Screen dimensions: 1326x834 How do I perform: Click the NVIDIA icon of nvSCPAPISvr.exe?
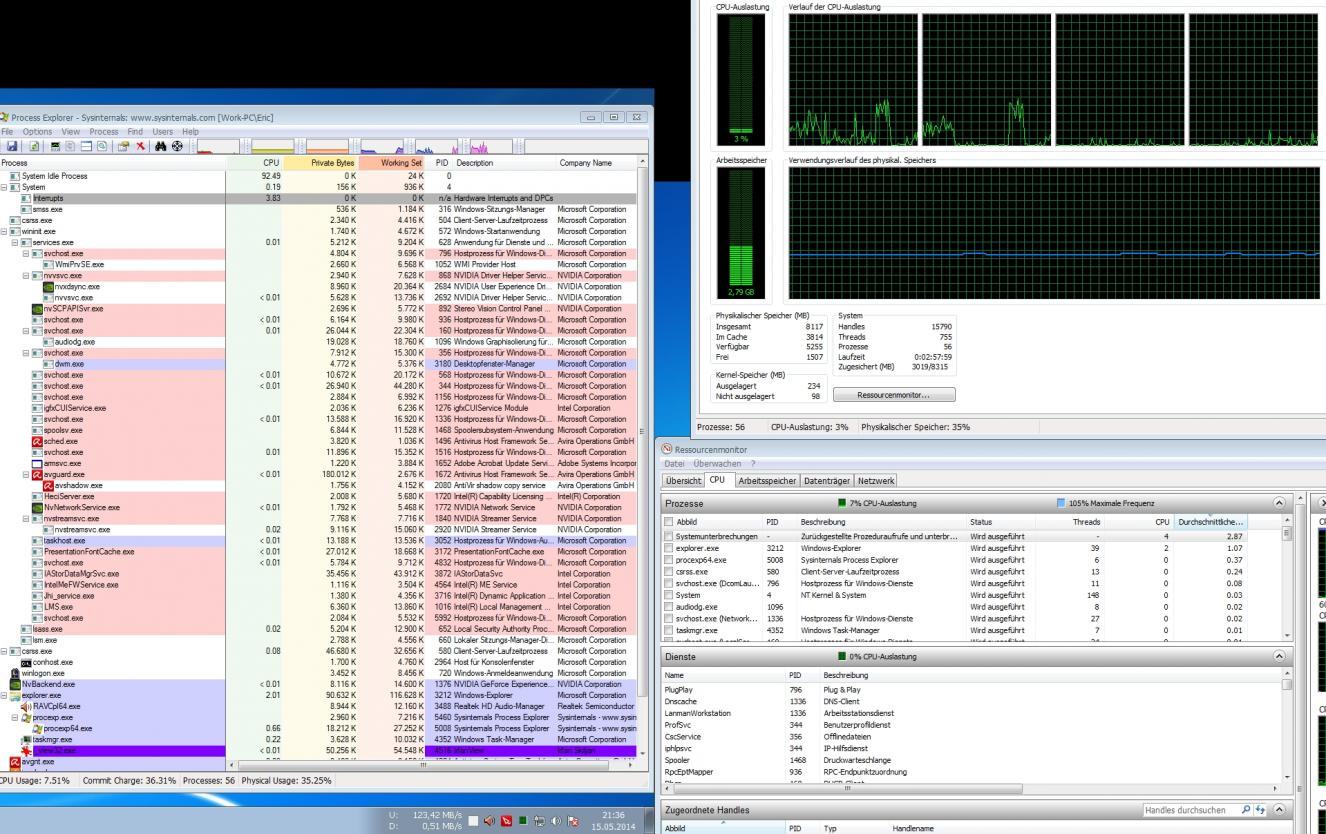coord(37,309)
